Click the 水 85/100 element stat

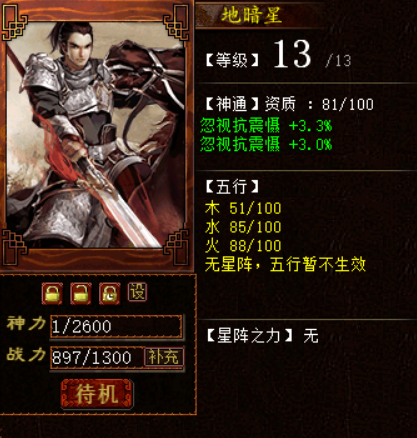(x=243, y=227)
